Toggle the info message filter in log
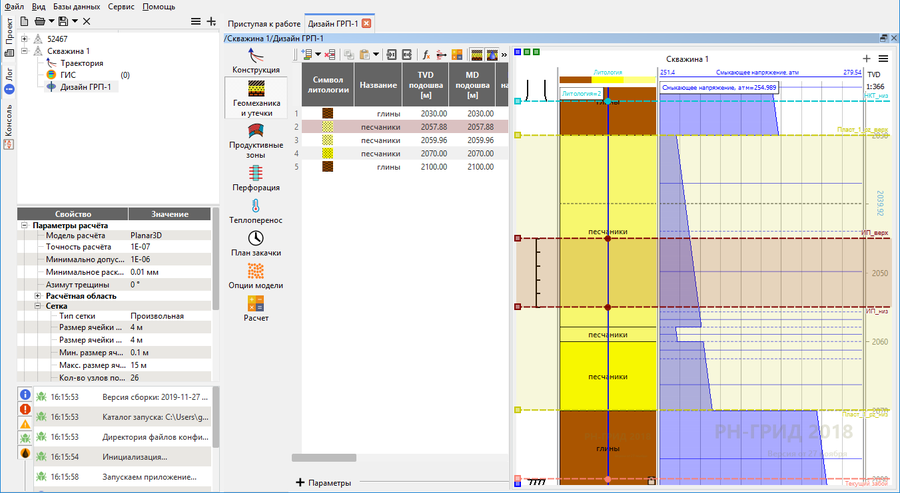 pyautogui.click(x=25, y=396)
